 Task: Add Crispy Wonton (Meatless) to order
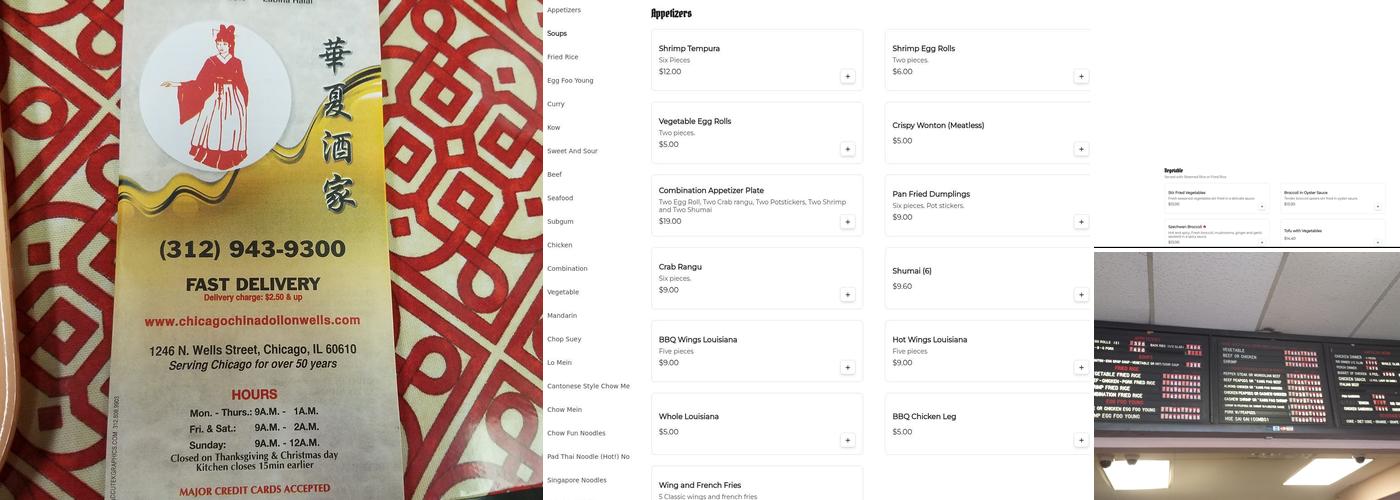1081,150
